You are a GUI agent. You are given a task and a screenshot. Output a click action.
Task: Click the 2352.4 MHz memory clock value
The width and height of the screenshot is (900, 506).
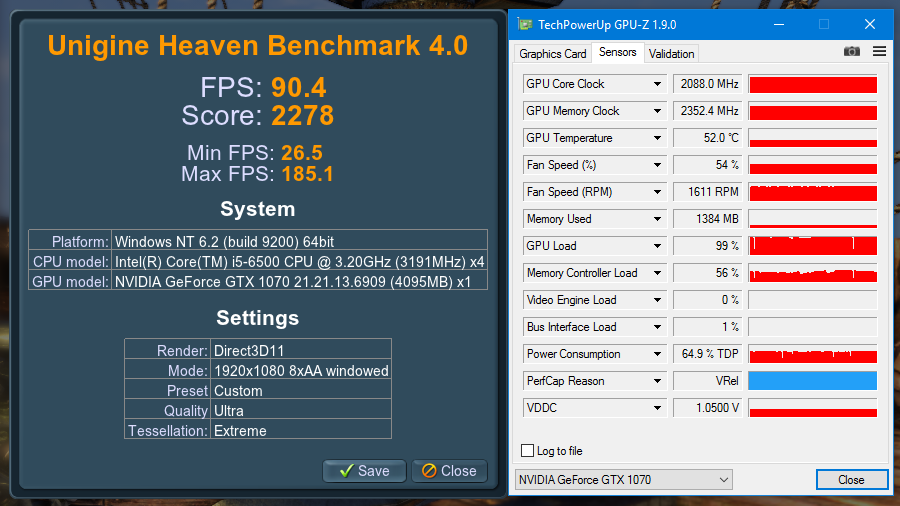point(708,111)
